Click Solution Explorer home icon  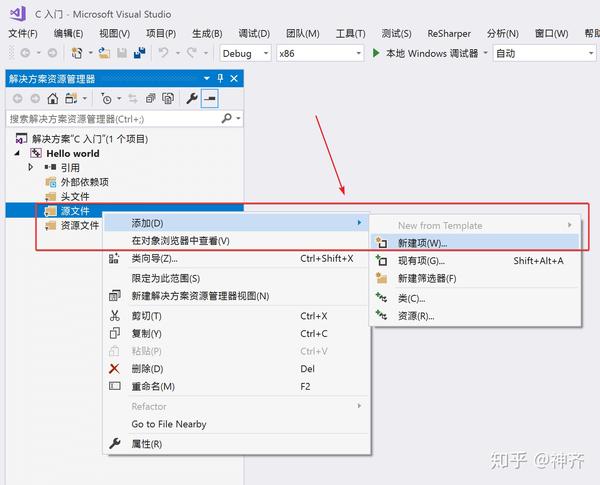53,99
